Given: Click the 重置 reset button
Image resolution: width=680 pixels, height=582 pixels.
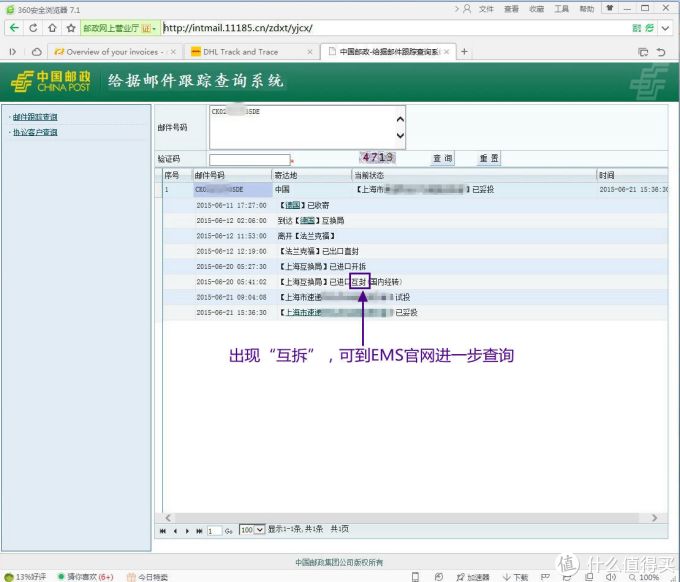Looking at the screenshot, I should 488,158.
